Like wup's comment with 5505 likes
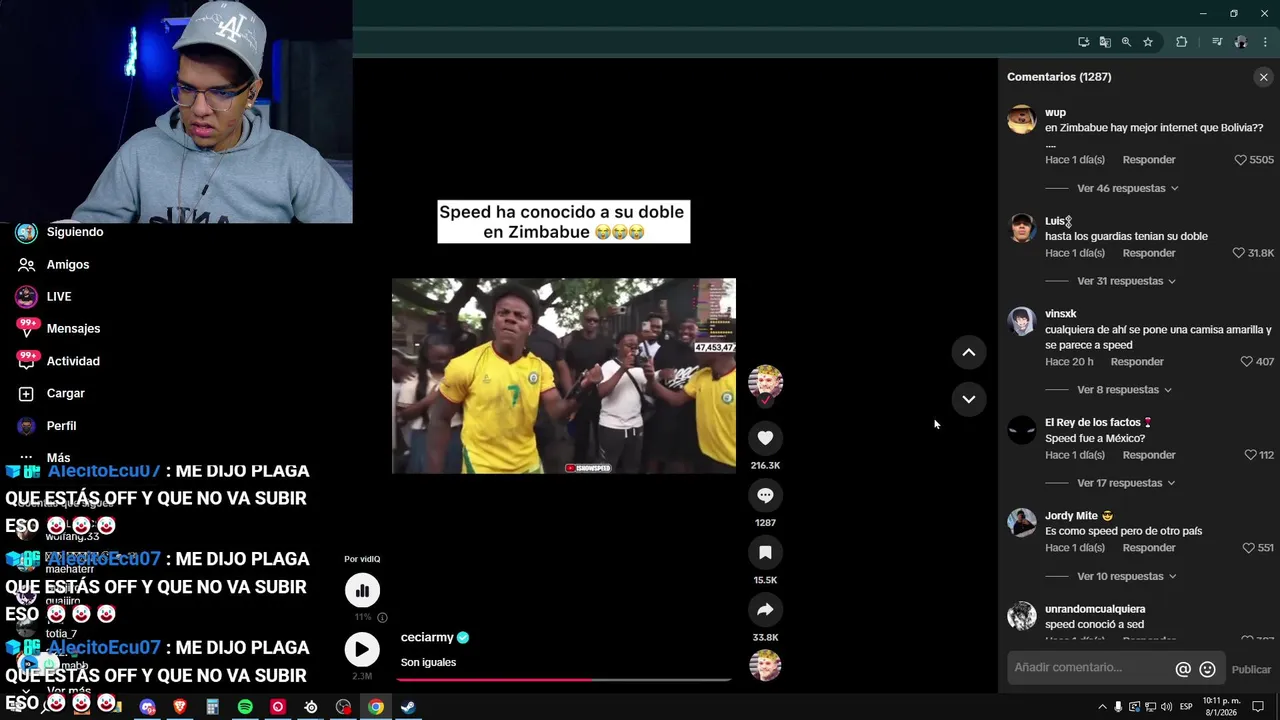The image size is (1280, 720). click(1240, 160)
